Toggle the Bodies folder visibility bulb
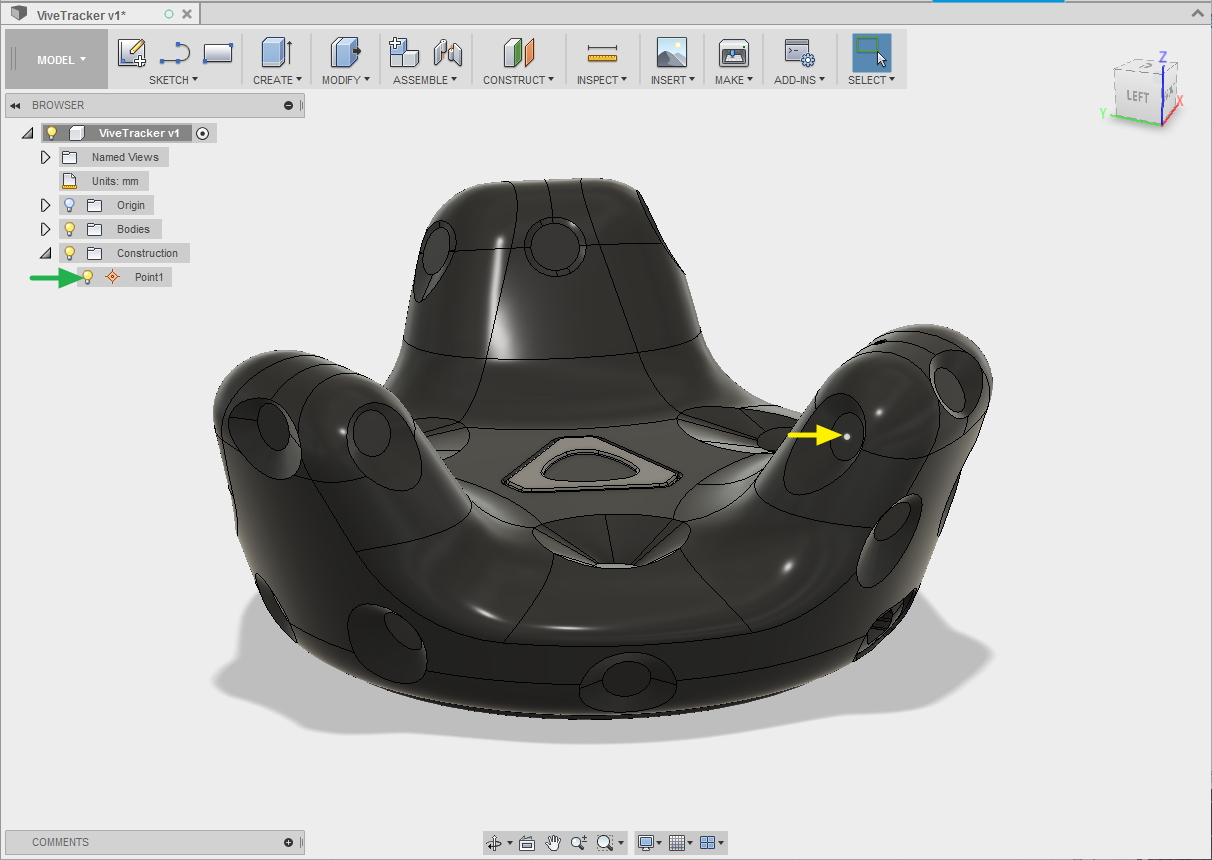This screenshot has width=1212, height=860. coord(70,229)
